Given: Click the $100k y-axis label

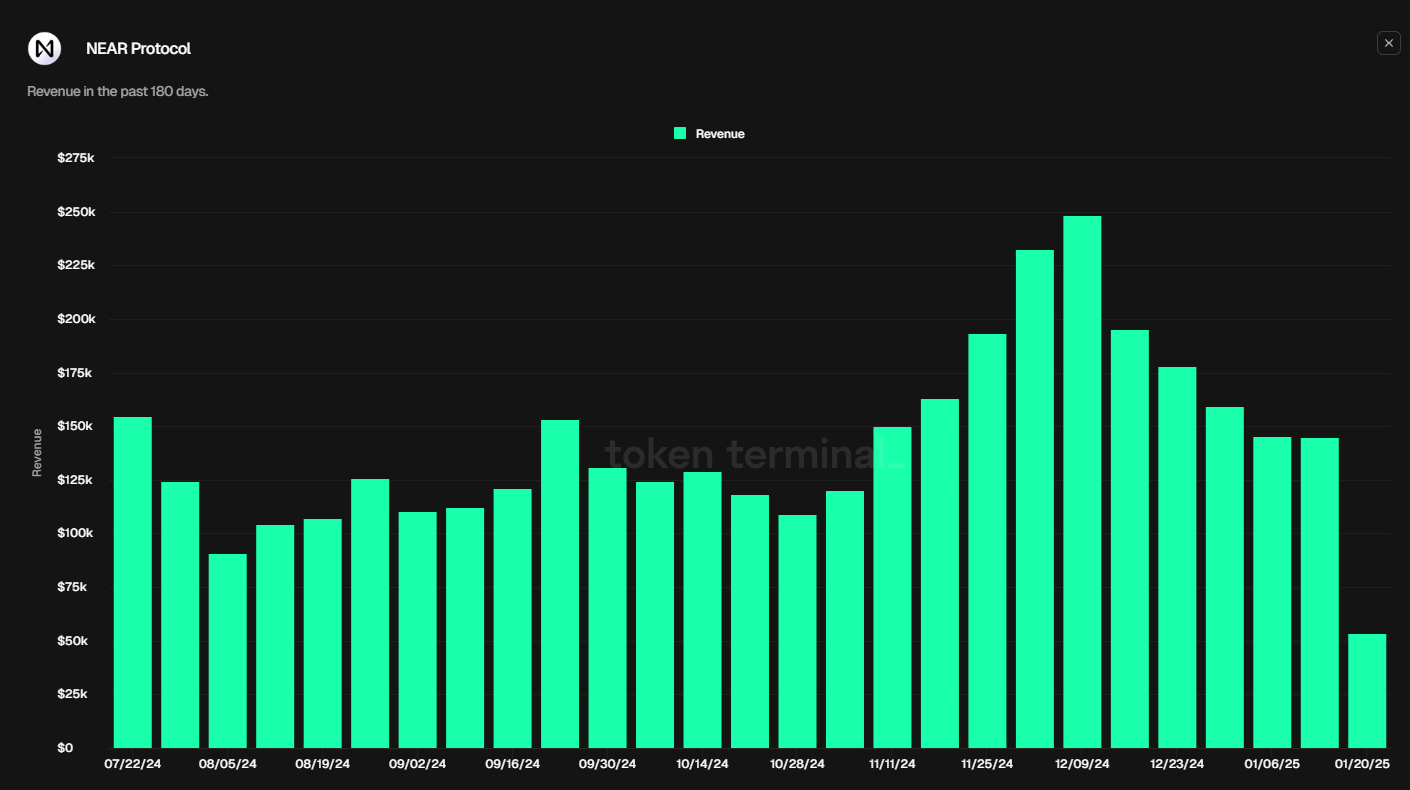Looking at the screenshot, I should [76, 533].
